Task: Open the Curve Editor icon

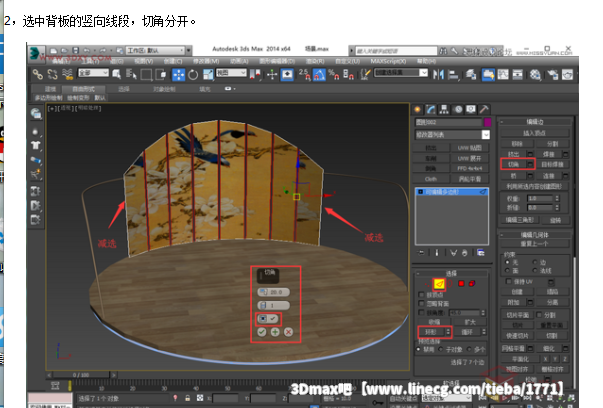Action: pos(503,74)
